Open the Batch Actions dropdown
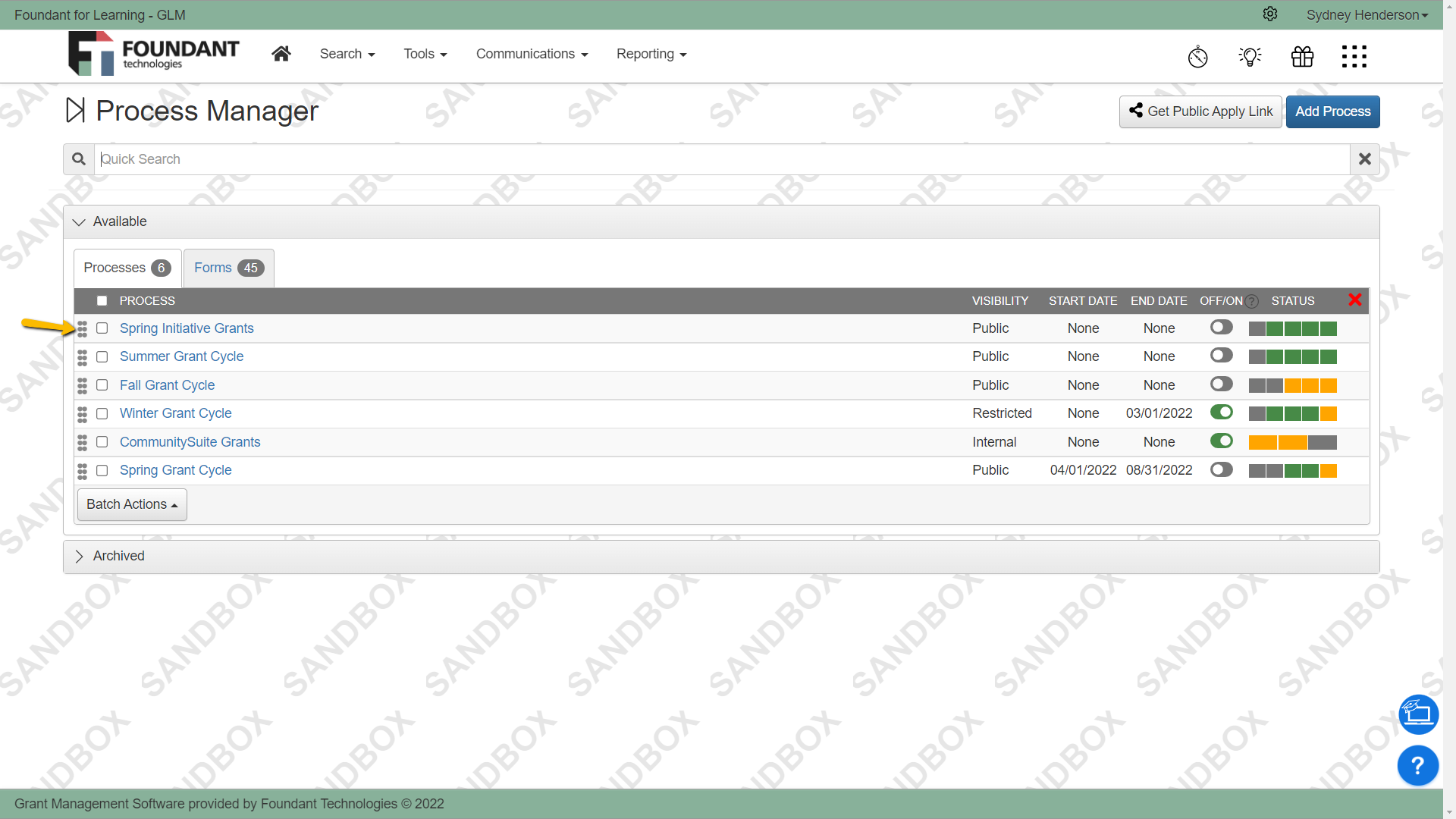Viewport: 1456px width, 819px height. click(132, 504)
